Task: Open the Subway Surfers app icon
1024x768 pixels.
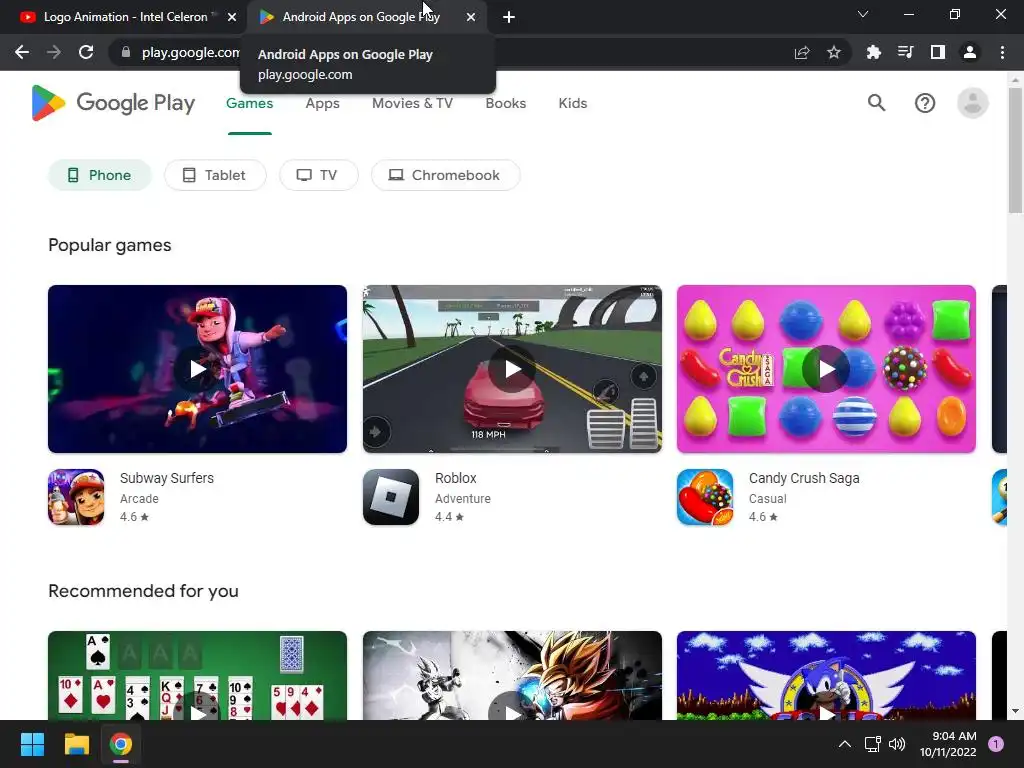Action: click(76, 497)
